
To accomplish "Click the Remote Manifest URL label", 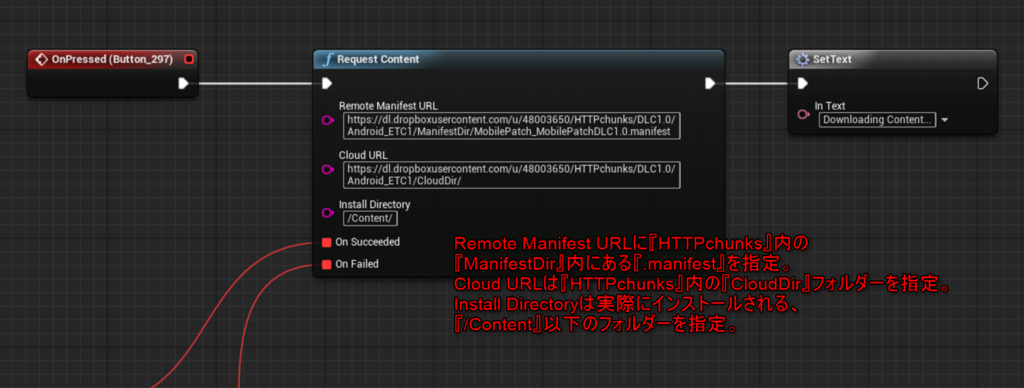I will tap(388, 106).
